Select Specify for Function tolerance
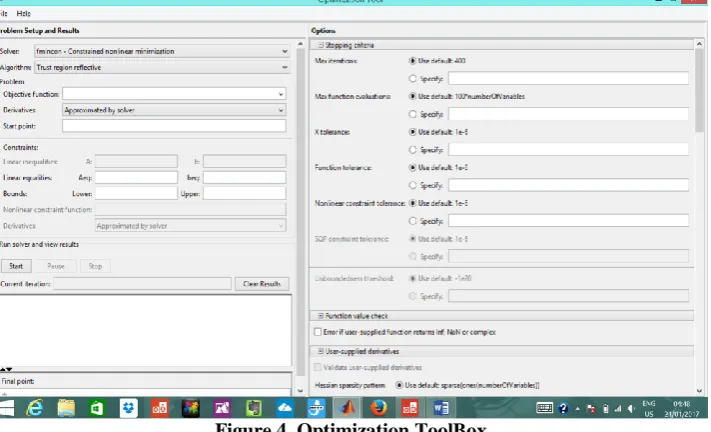 (412, 185)
